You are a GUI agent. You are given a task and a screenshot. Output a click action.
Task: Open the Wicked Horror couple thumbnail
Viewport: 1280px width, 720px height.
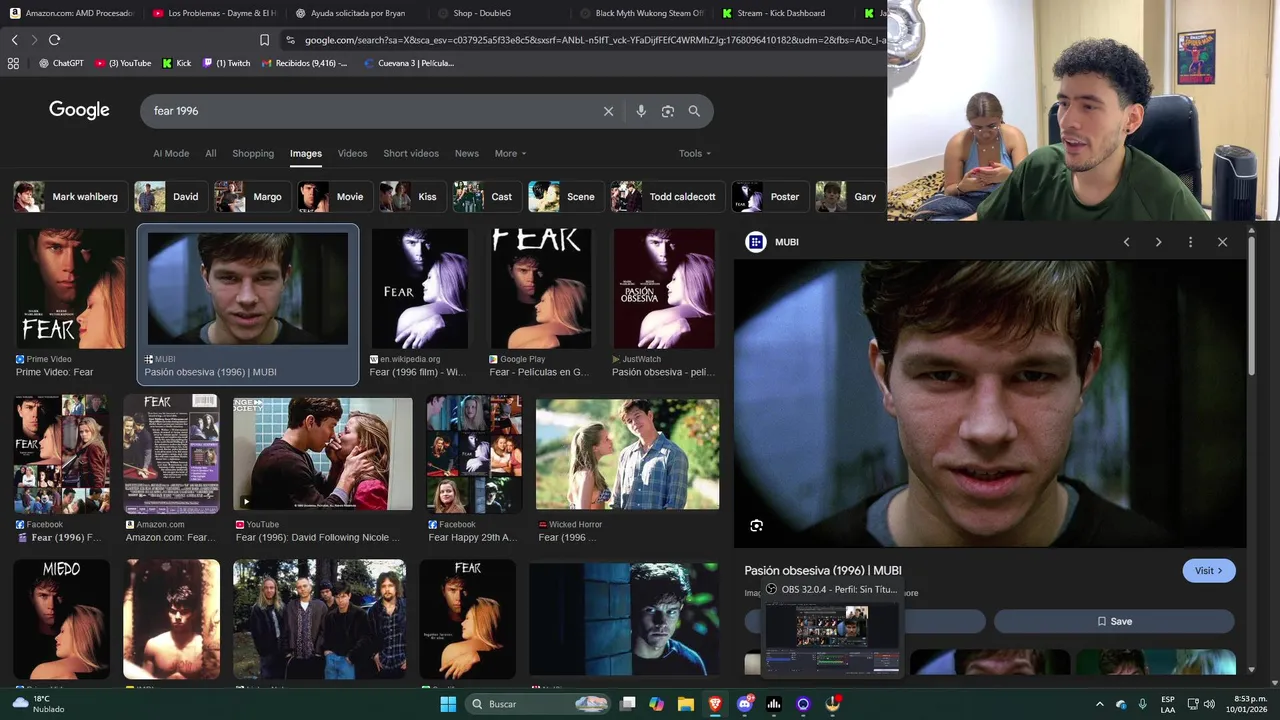click(x=627, y=454)
